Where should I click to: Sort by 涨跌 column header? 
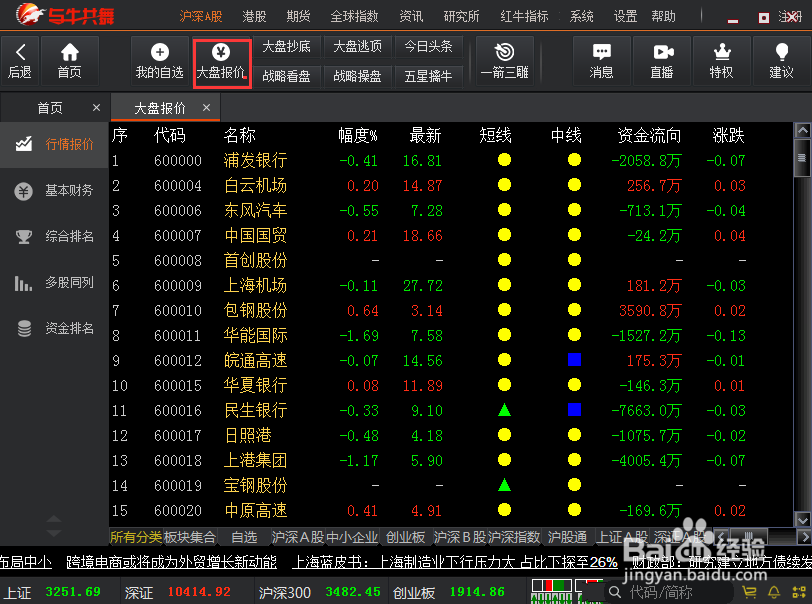click(729, 136)
